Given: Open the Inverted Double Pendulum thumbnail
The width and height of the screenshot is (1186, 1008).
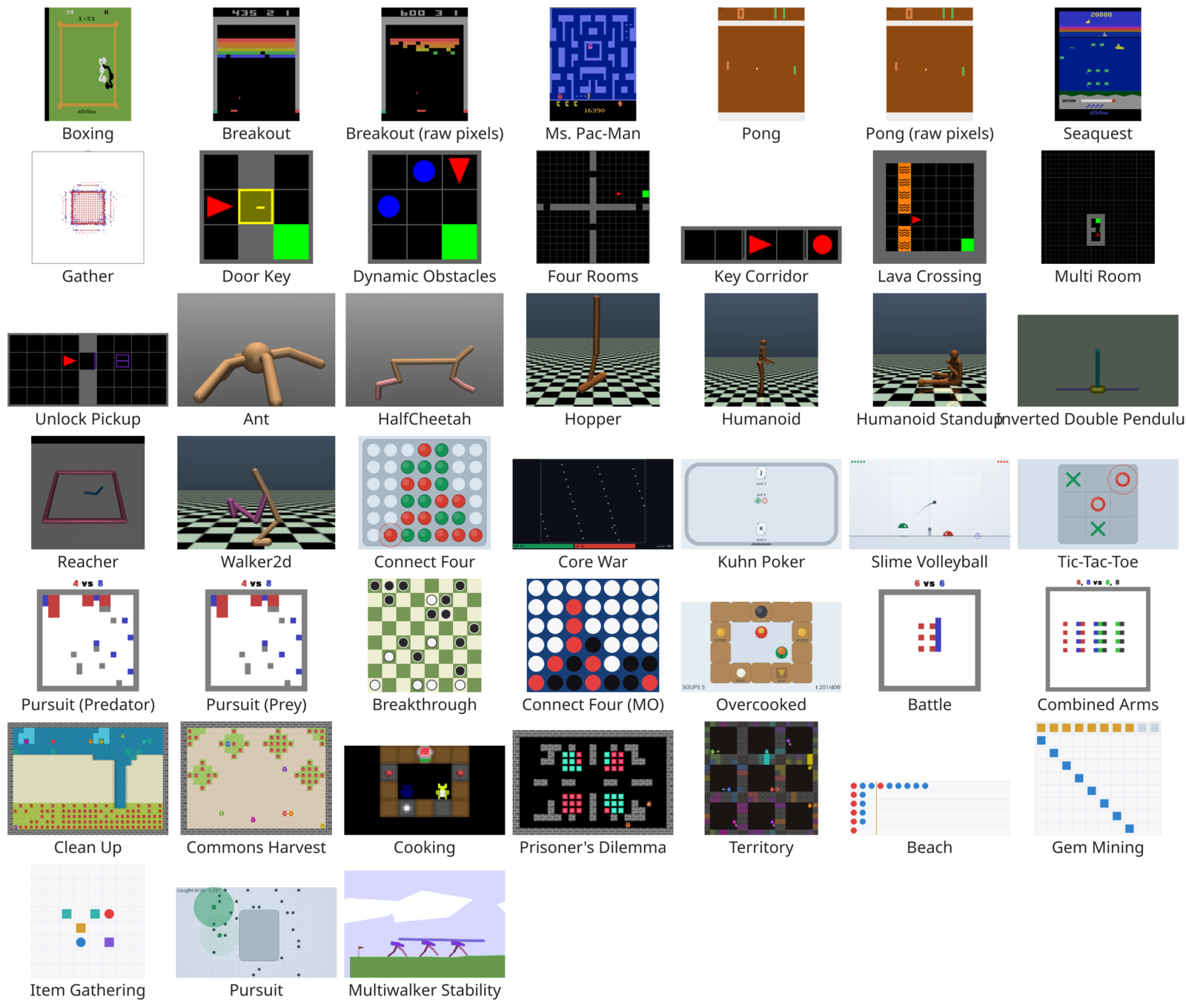Looking at the screenshot, I should [1098, 361].
